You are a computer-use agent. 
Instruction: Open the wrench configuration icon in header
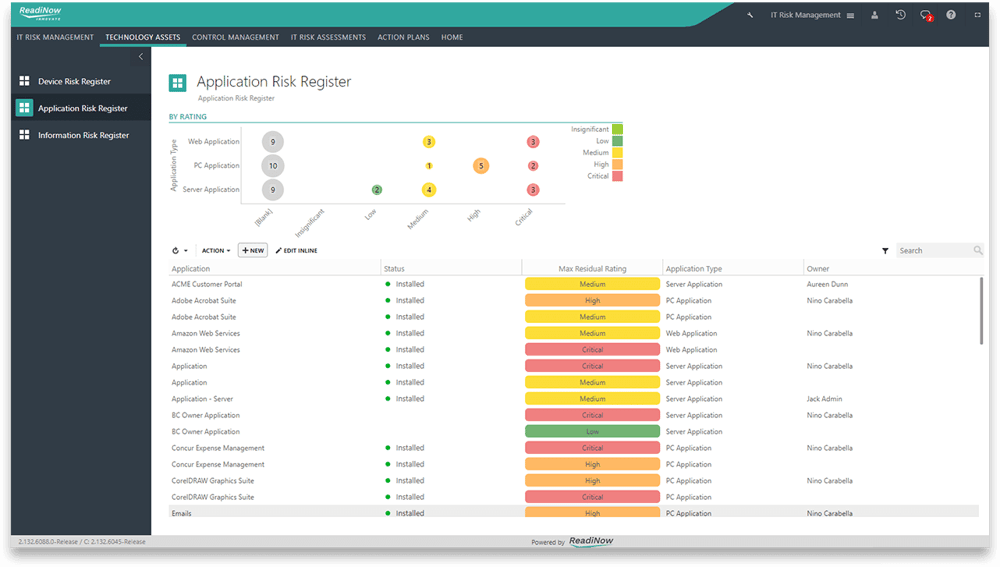pos(750,15)
